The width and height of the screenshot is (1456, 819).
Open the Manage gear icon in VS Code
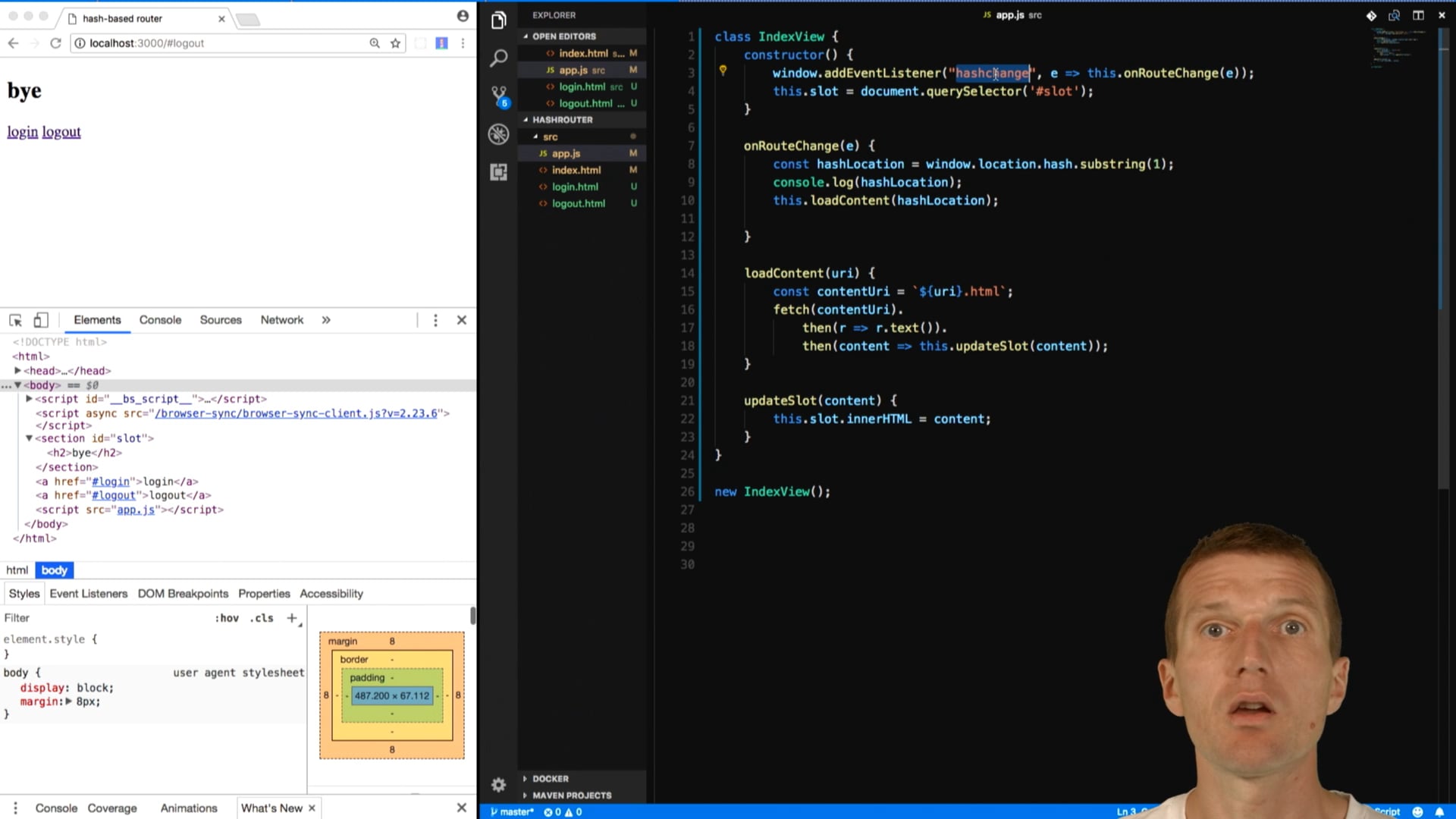click(498, 785)
